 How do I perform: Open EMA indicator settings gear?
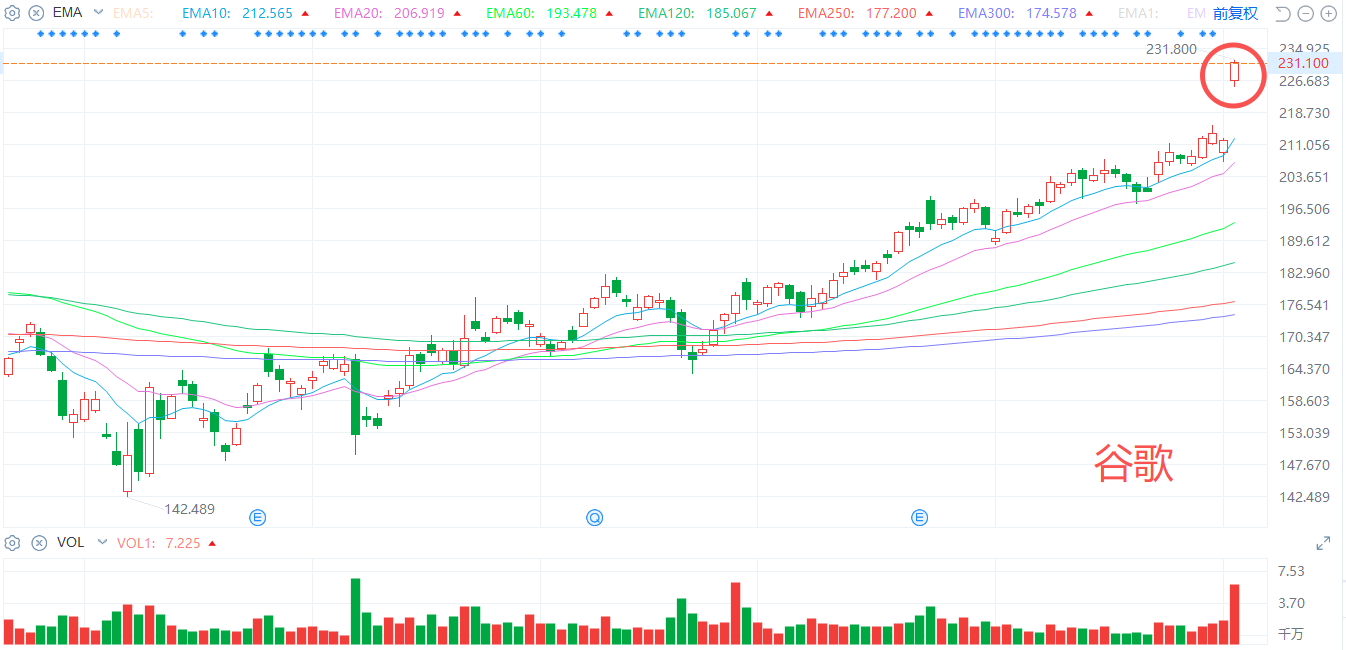[13, 13]
